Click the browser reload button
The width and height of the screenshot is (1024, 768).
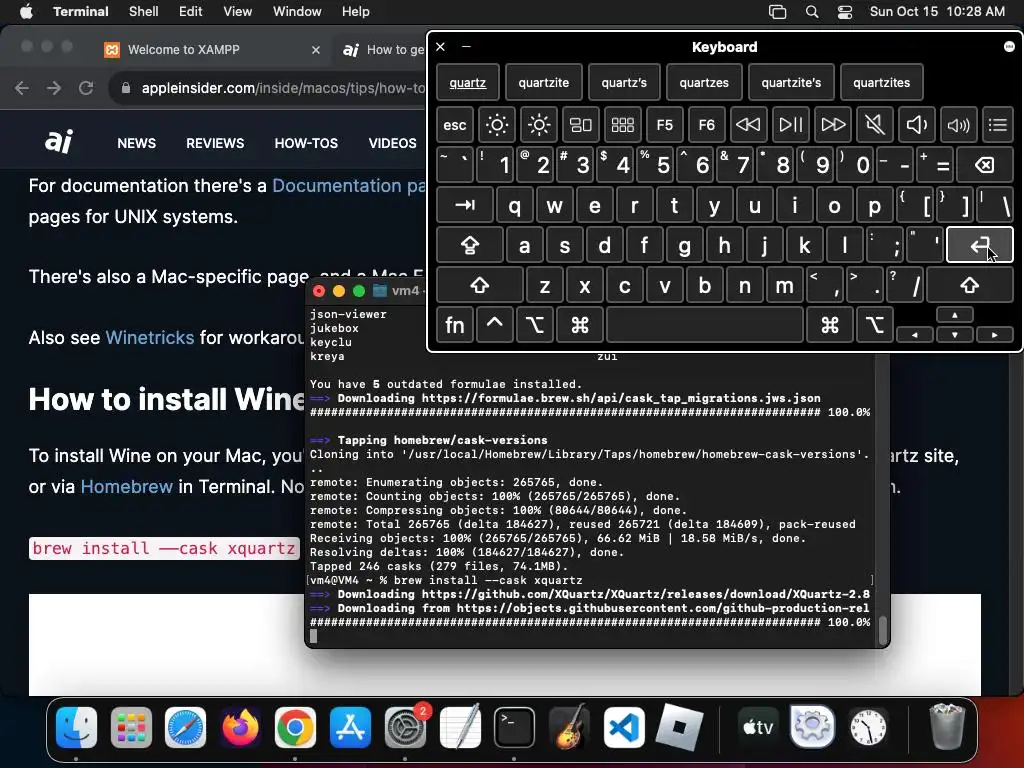[x=86, y=88]
